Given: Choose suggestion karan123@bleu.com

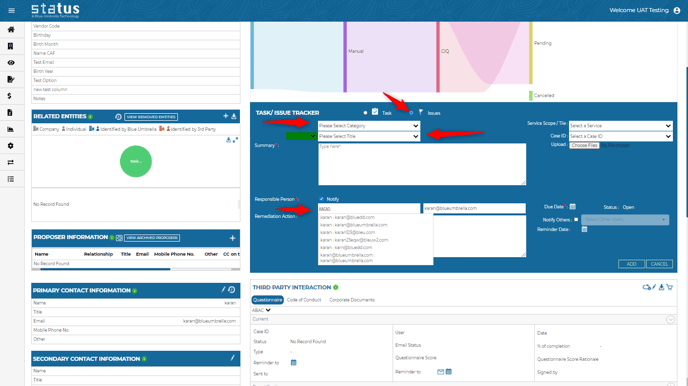Looking at the screenshot, I should [x=348, y=232].
